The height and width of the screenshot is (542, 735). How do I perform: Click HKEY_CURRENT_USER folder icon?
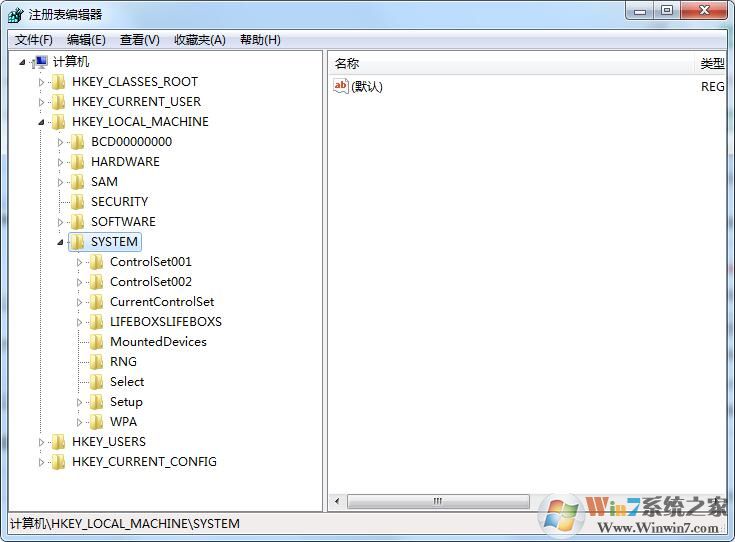pyautogui.click(x=58, y=102)
